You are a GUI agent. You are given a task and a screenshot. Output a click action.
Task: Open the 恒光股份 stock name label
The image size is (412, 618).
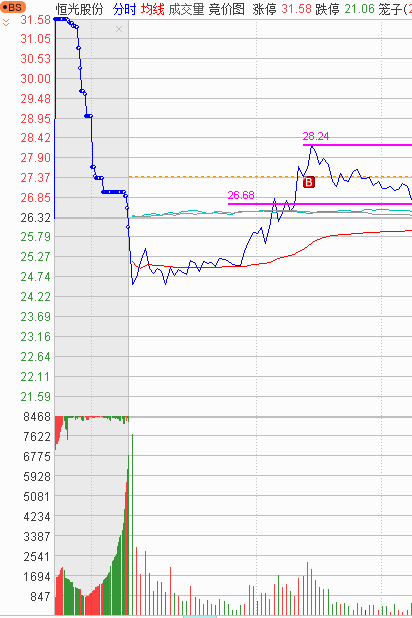(79, 9)
